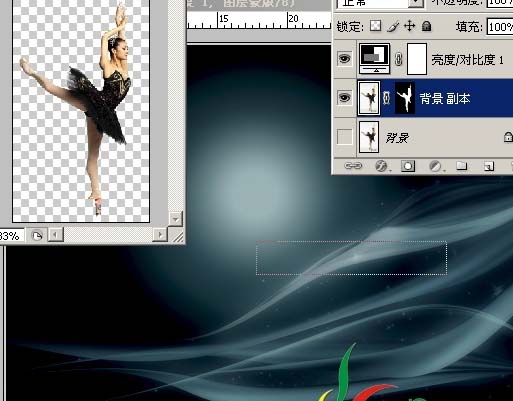513x401 pixels.
Task: Open the new adjustment layer menu icon
Action: click(435, 166)
